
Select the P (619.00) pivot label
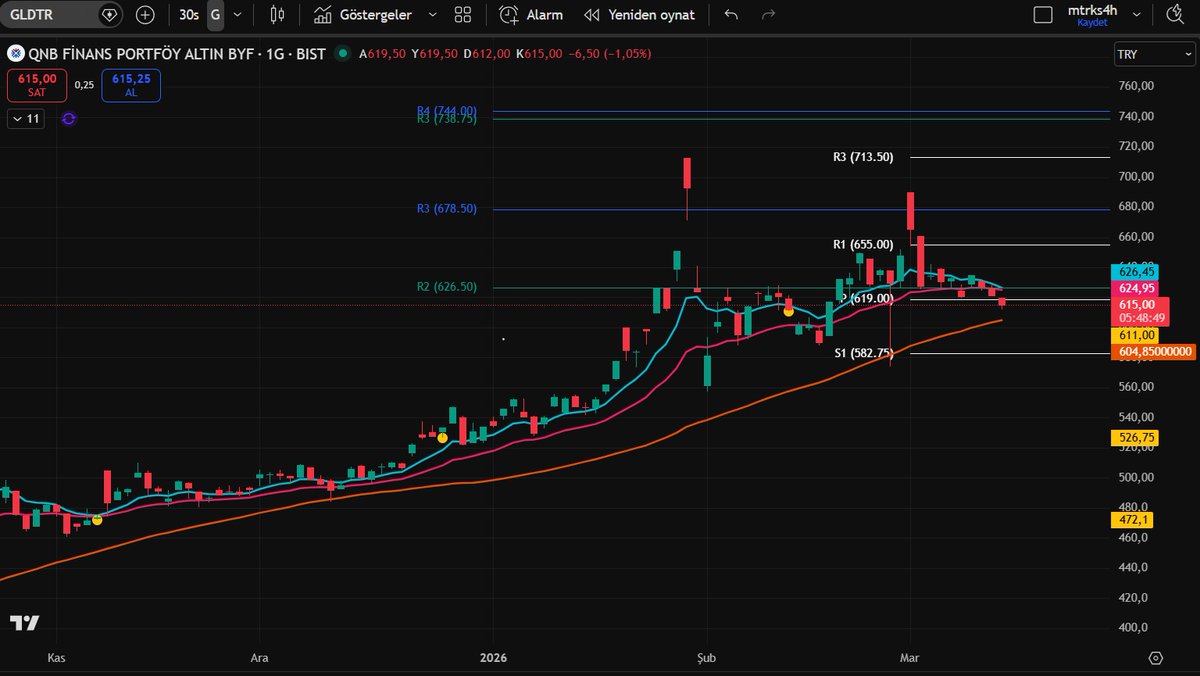[867, 298]
